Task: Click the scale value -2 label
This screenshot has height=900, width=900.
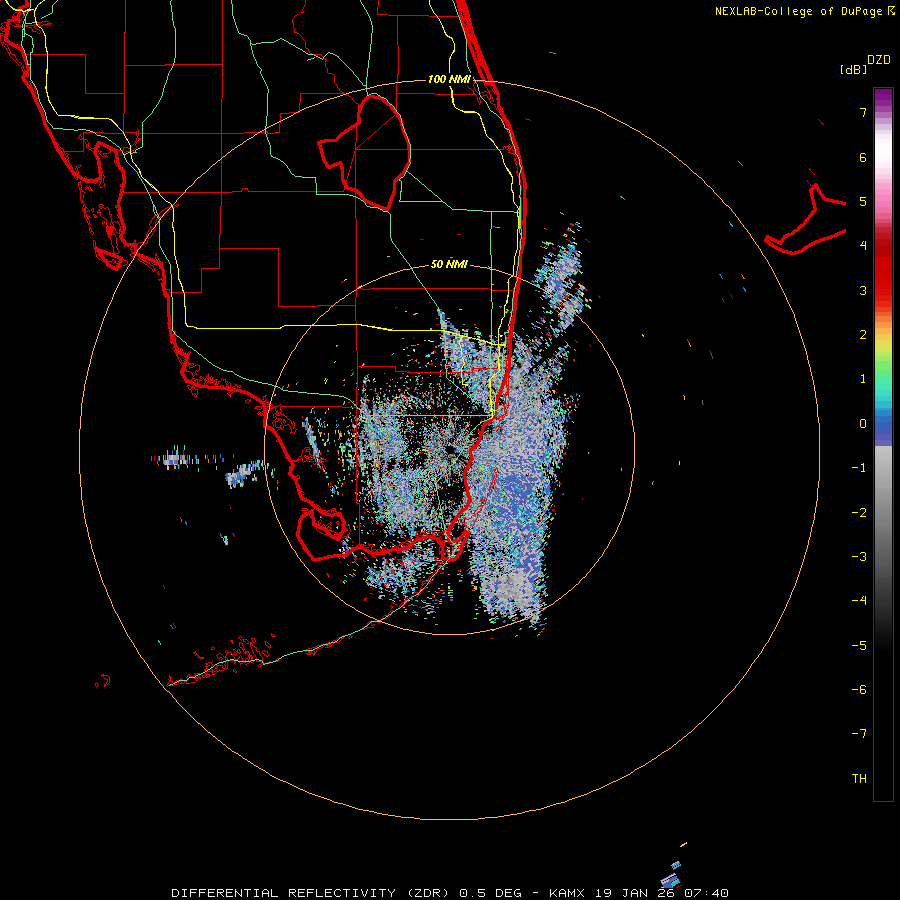Action: (x=859, y=513)
